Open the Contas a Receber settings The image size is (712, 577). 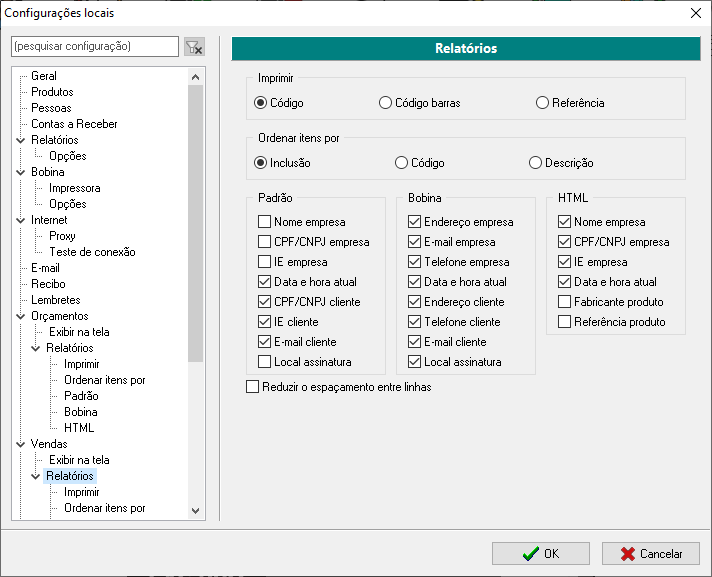[x=73, y=124]
